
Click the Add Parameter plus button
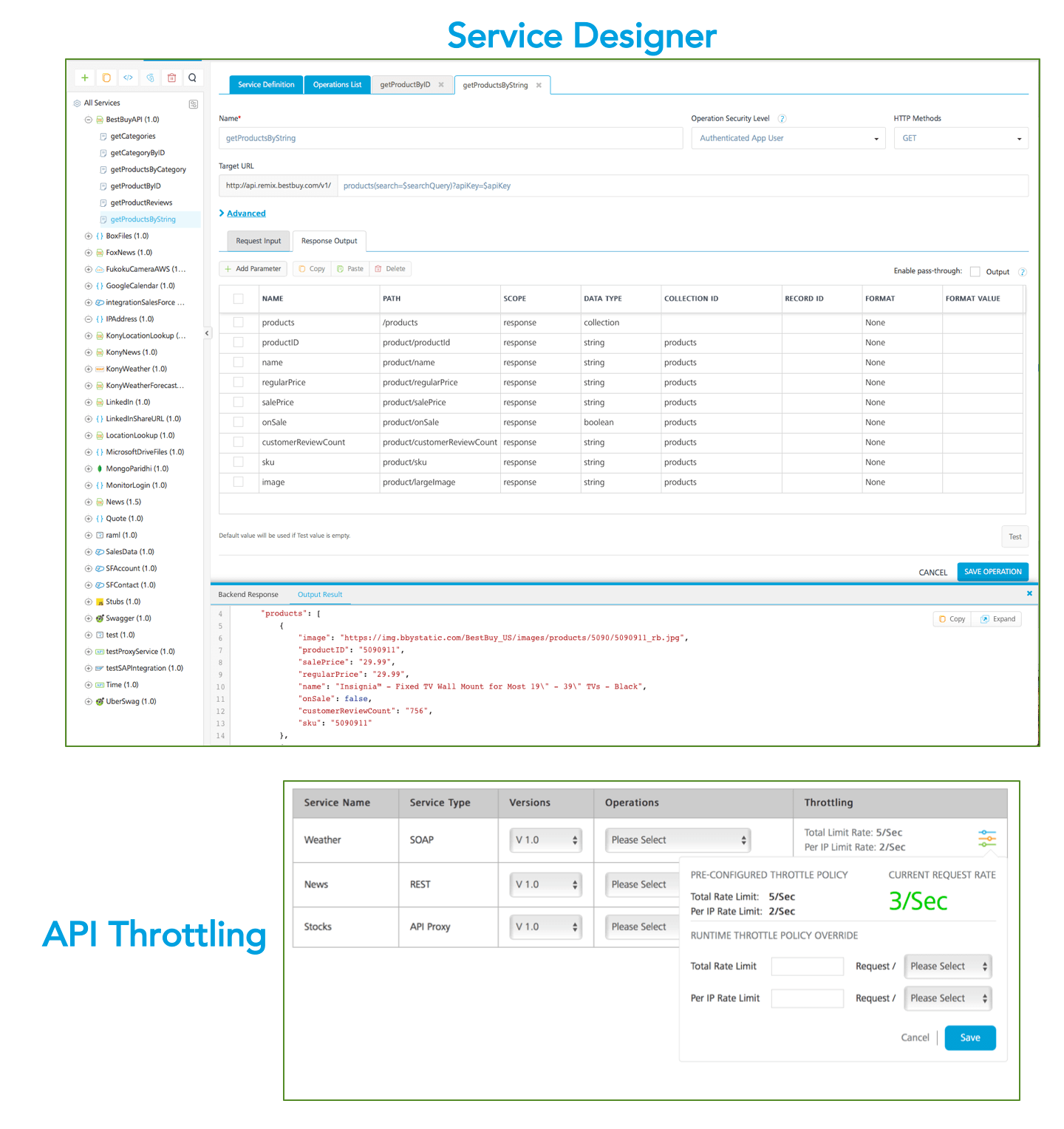click(253, 269)
